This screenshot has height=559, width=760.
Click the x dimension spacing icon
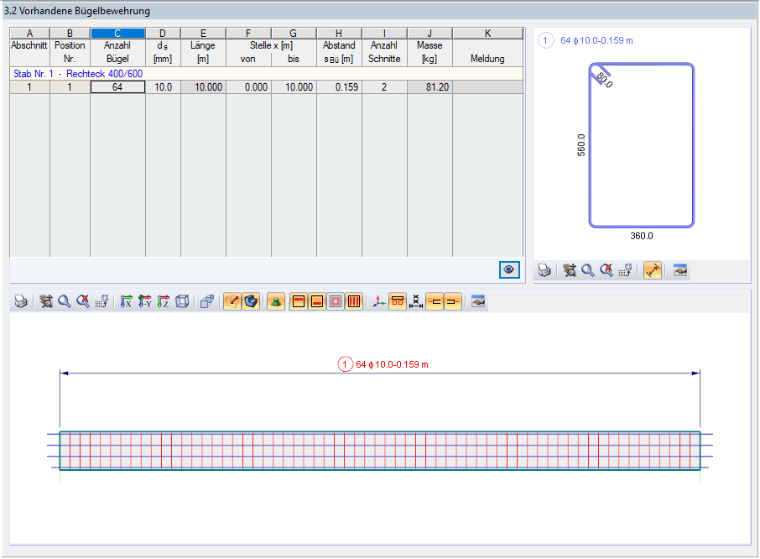tap(416, 302)
